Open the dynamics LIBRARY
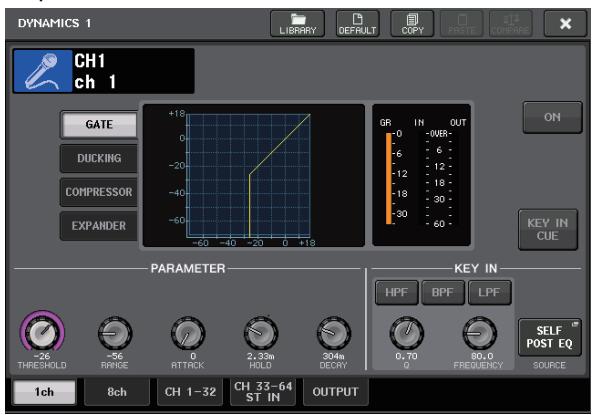Image resolution: width=593 pixels, height=415 pixels. click(x=298, y=24)
